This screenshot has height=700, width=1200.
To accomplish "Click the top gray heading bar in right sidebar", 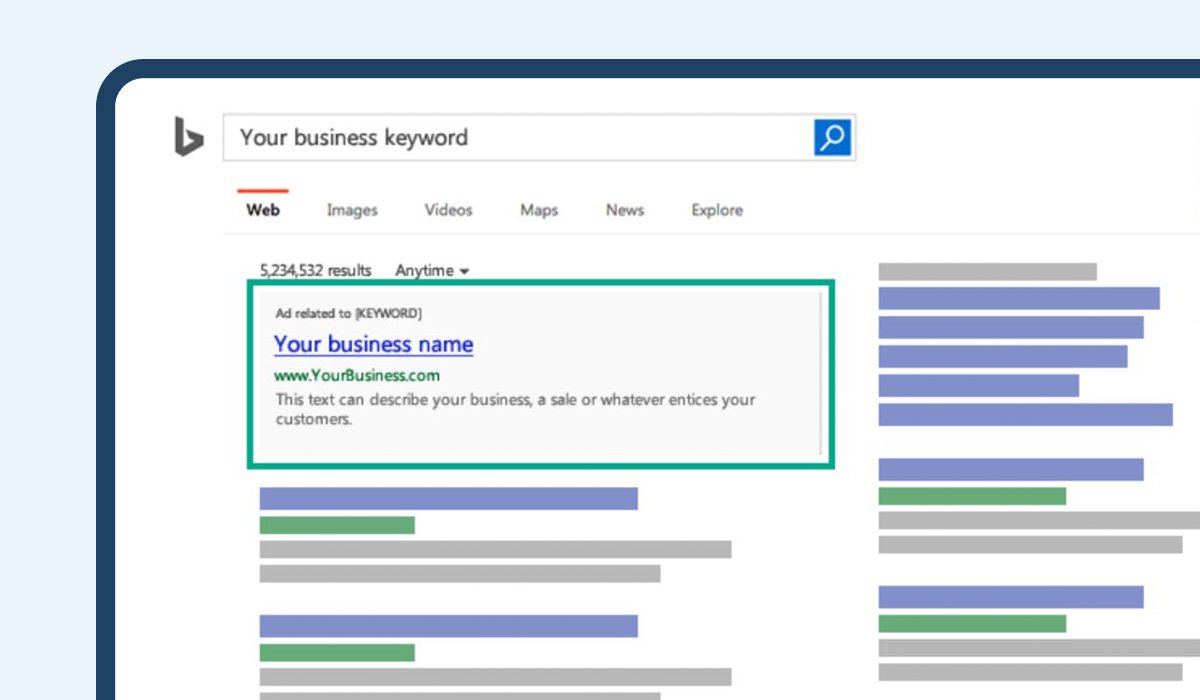I will [x=987, y=271].
